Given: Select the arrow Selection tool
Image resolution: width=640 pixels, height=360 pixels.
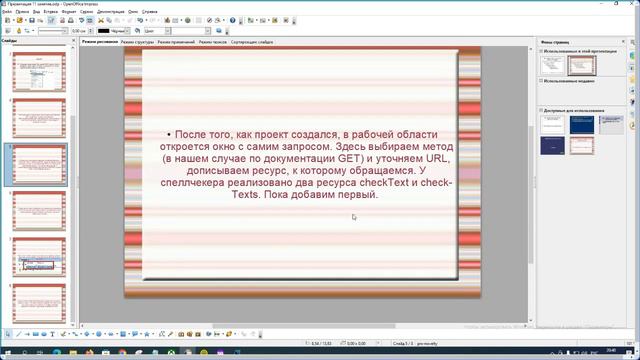Looking at the screenshot, I should pos(8,334).
